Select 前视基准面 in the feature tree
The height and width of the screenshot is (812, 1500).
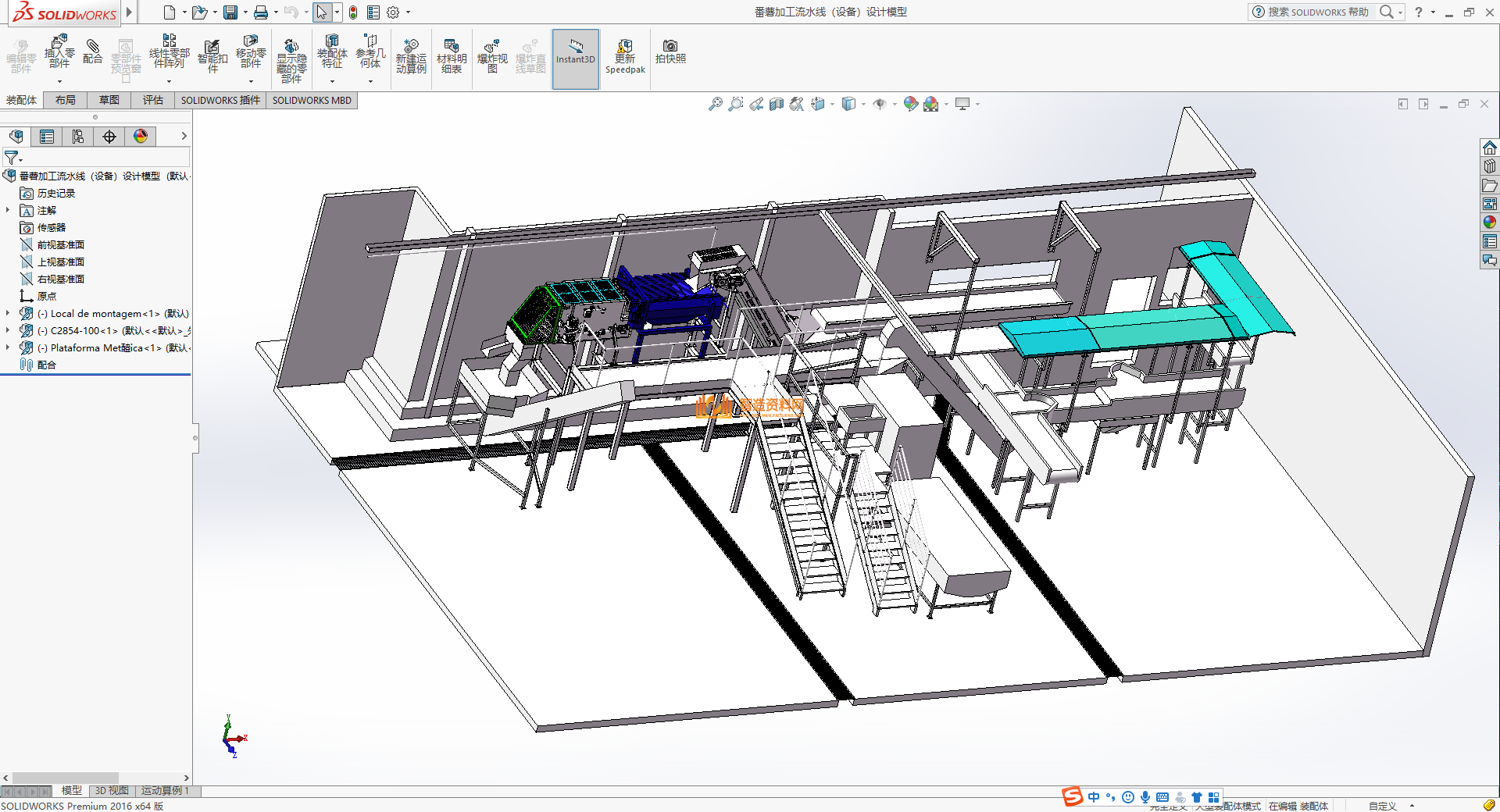click(60, 244)
